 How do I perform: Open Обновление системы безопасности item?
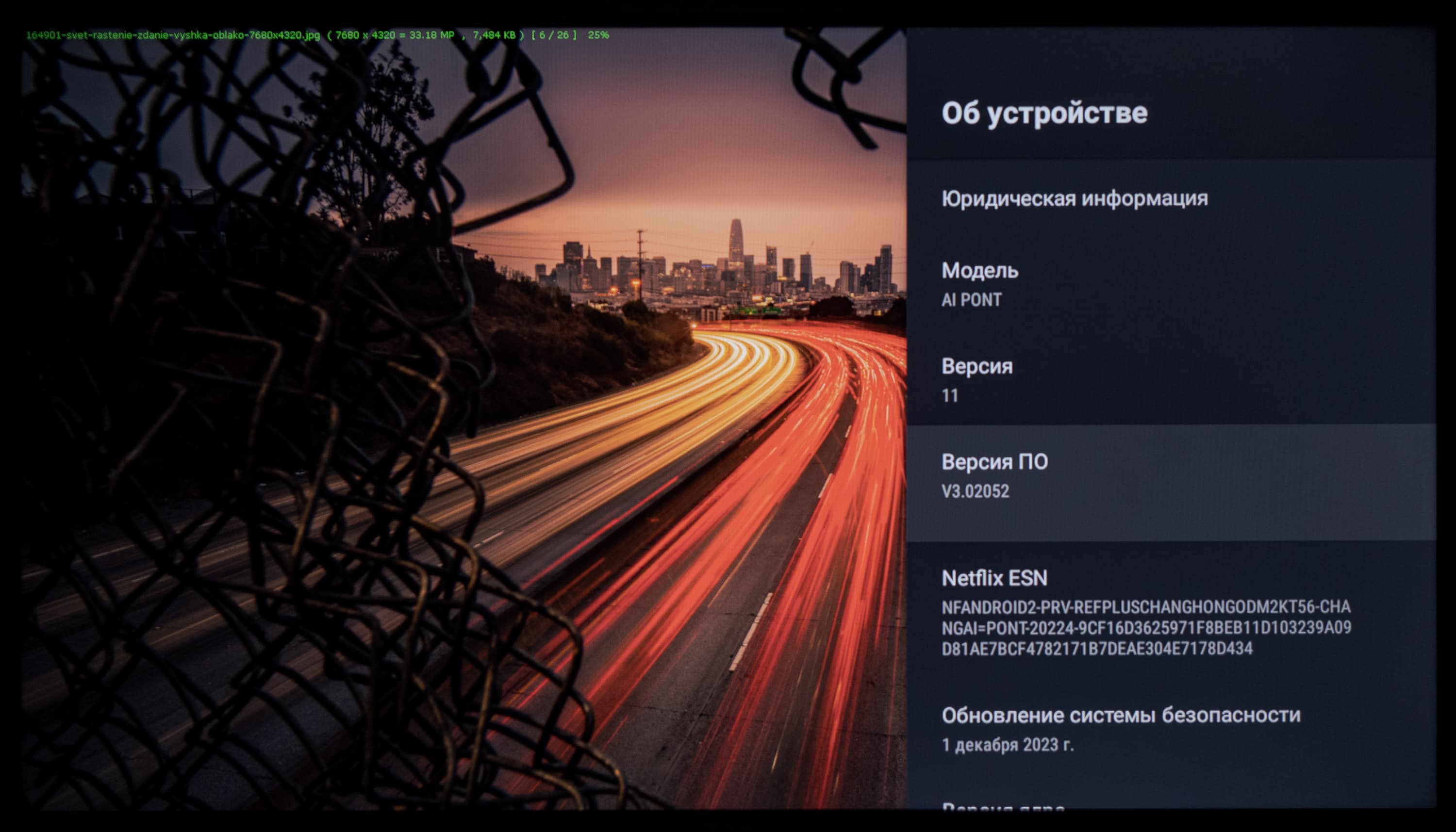pos(1121,715)
